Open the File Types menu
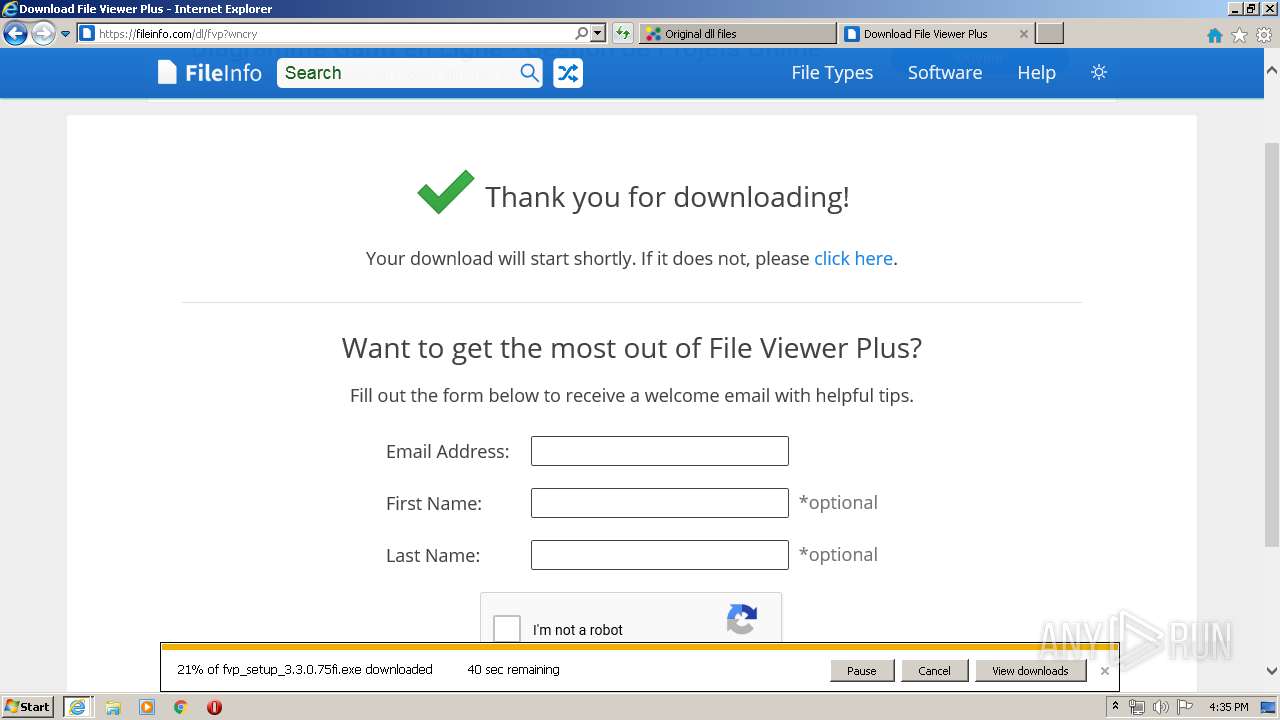The width and height of the screenshot is (1280, 720). pyautogui.click(x=832, y=73)
